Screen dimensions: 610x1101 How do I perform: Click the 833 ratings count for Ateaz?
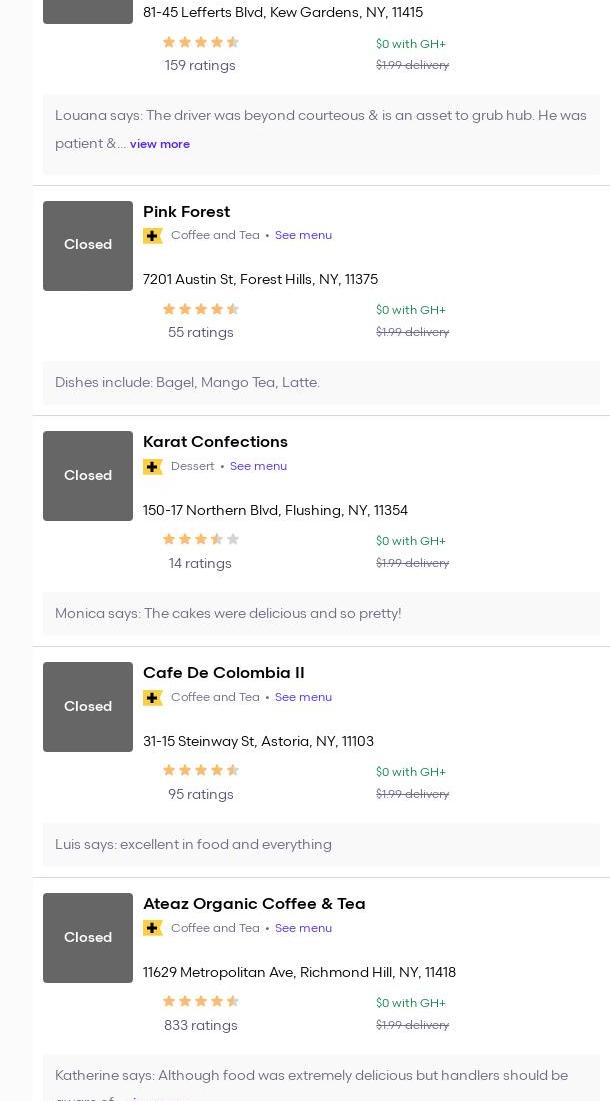coord(200,1026)
